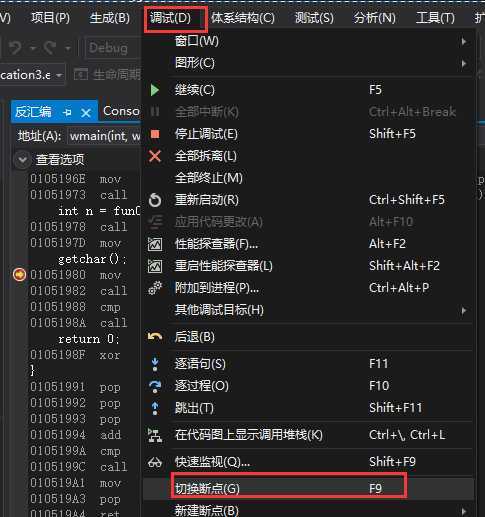This screenshot has width=485, height=517.
Task: Click the Step Out arrow icon
Action: [155, 408]
